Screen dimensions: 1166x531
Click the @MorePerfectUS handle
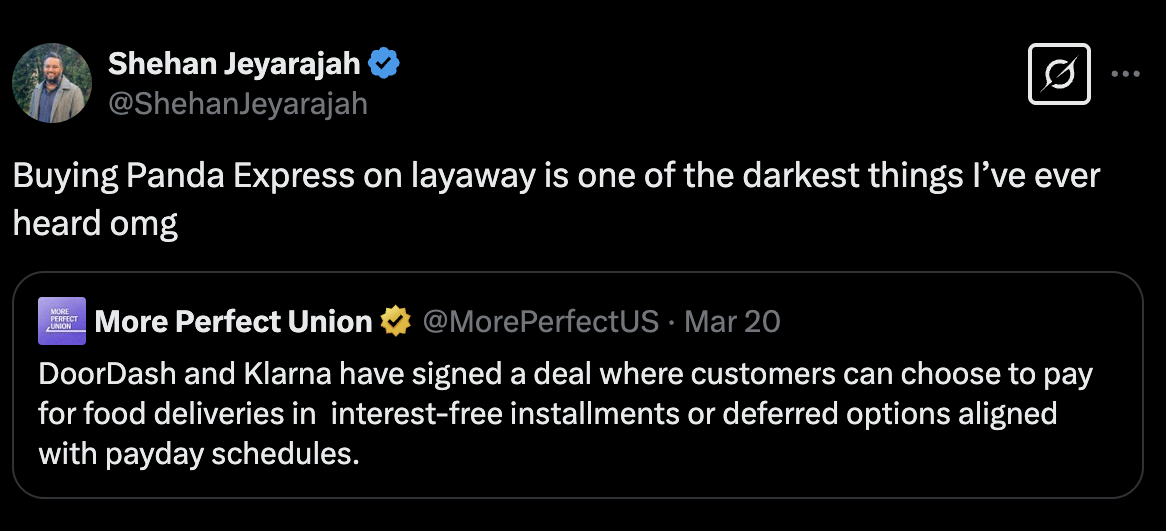(541, 321)
